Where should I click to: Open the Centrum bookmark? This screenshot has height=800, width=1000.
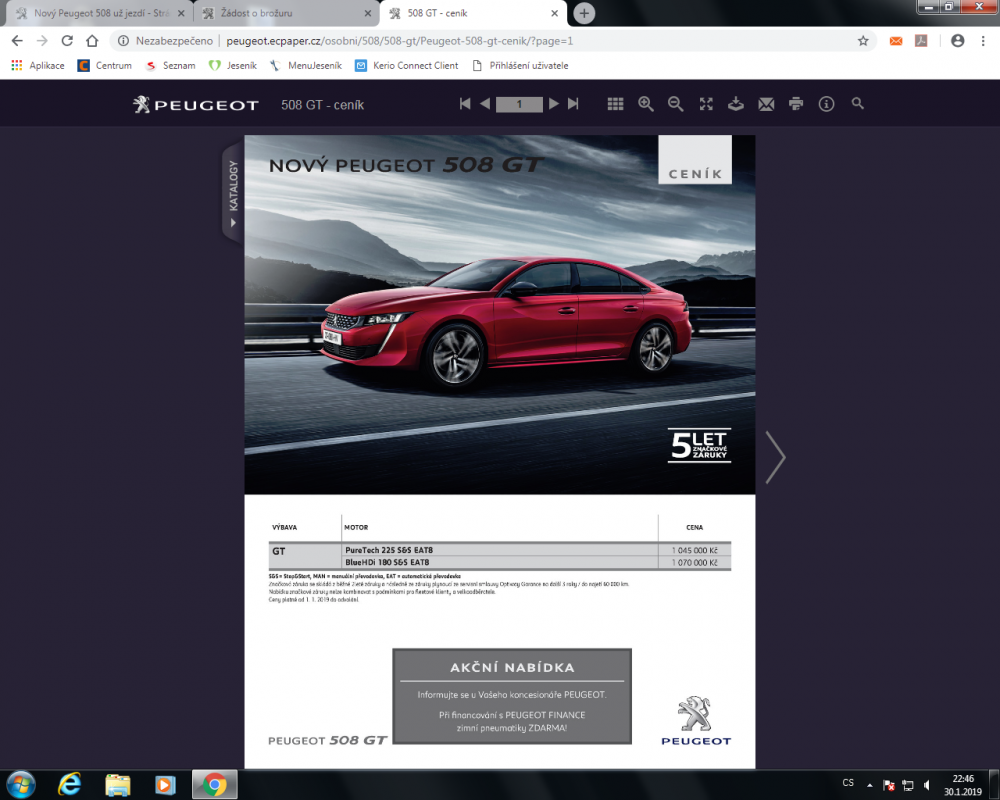point(104,66)
